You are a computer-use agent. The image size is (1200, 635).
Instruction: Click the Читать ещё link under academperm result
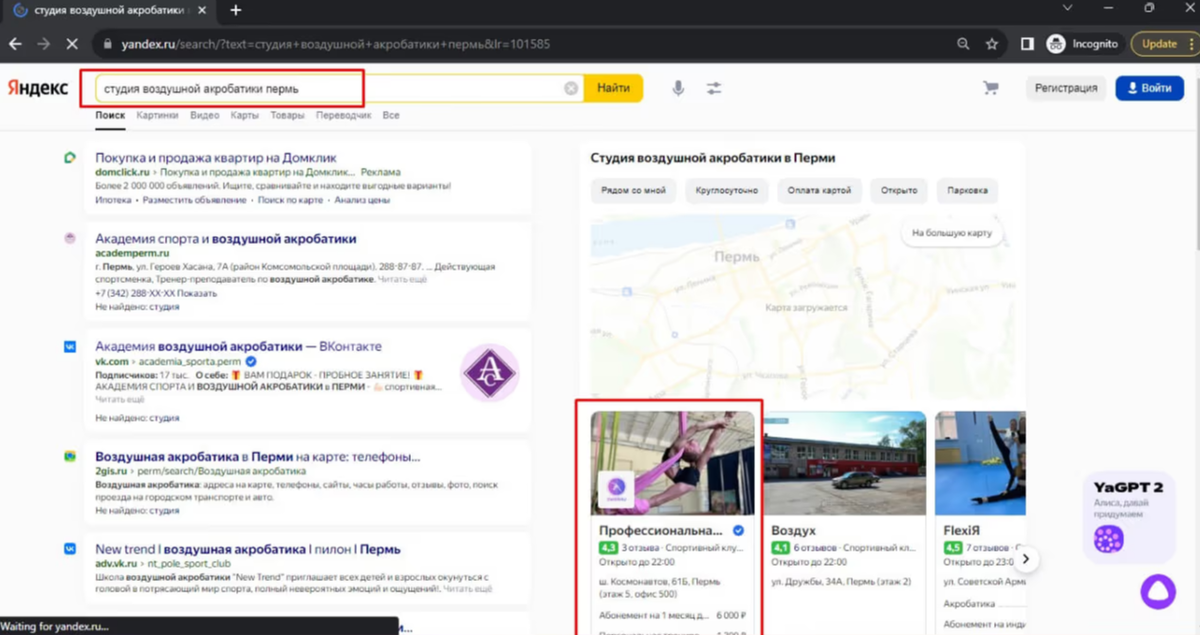[x=403, y=280]
